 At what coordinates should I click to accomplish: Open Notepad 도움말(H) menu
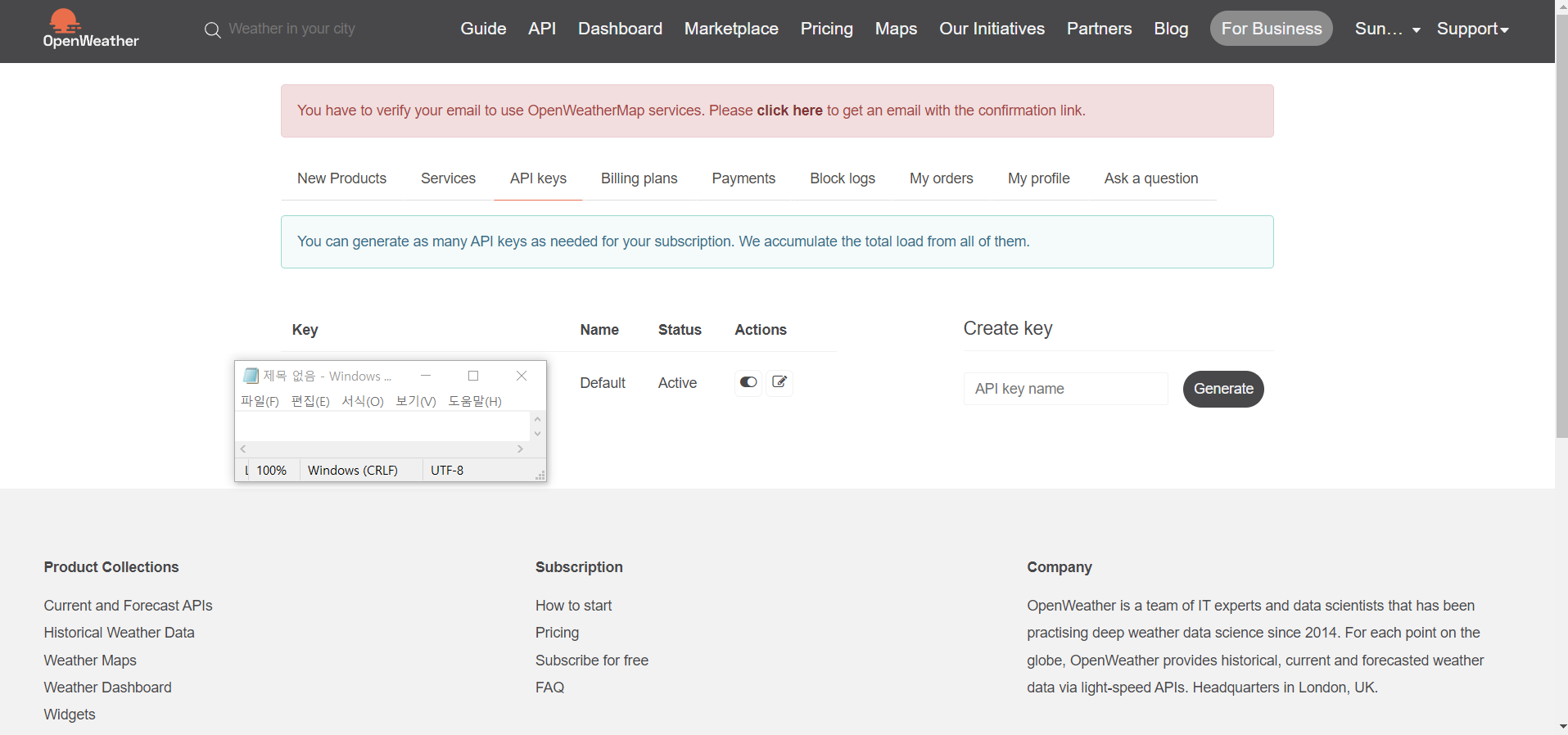click(x=475, y=401)
